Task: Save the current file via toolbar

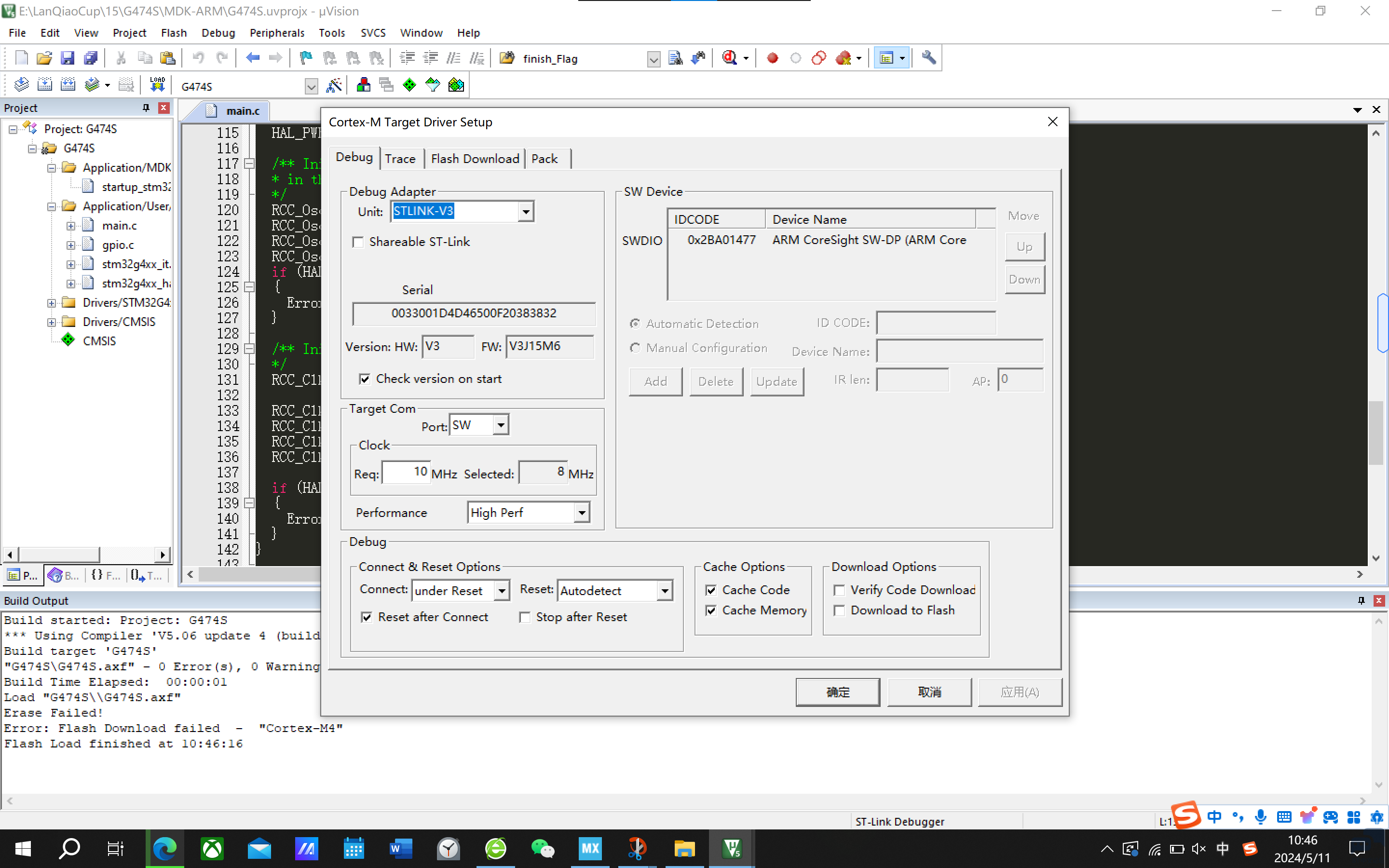Action: coord(68,58)
